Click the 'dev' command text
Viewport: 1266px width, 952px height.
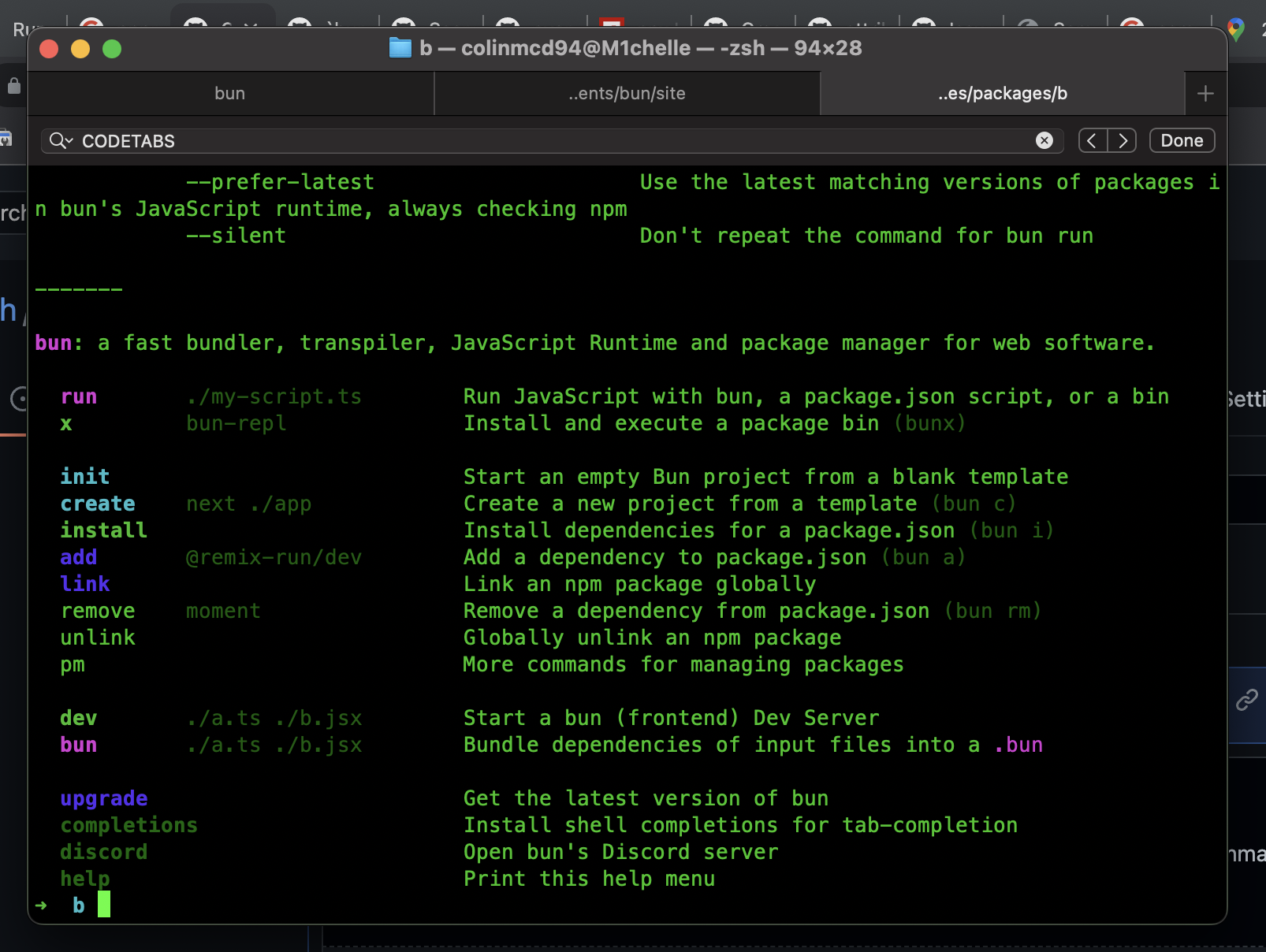point(79,718)
